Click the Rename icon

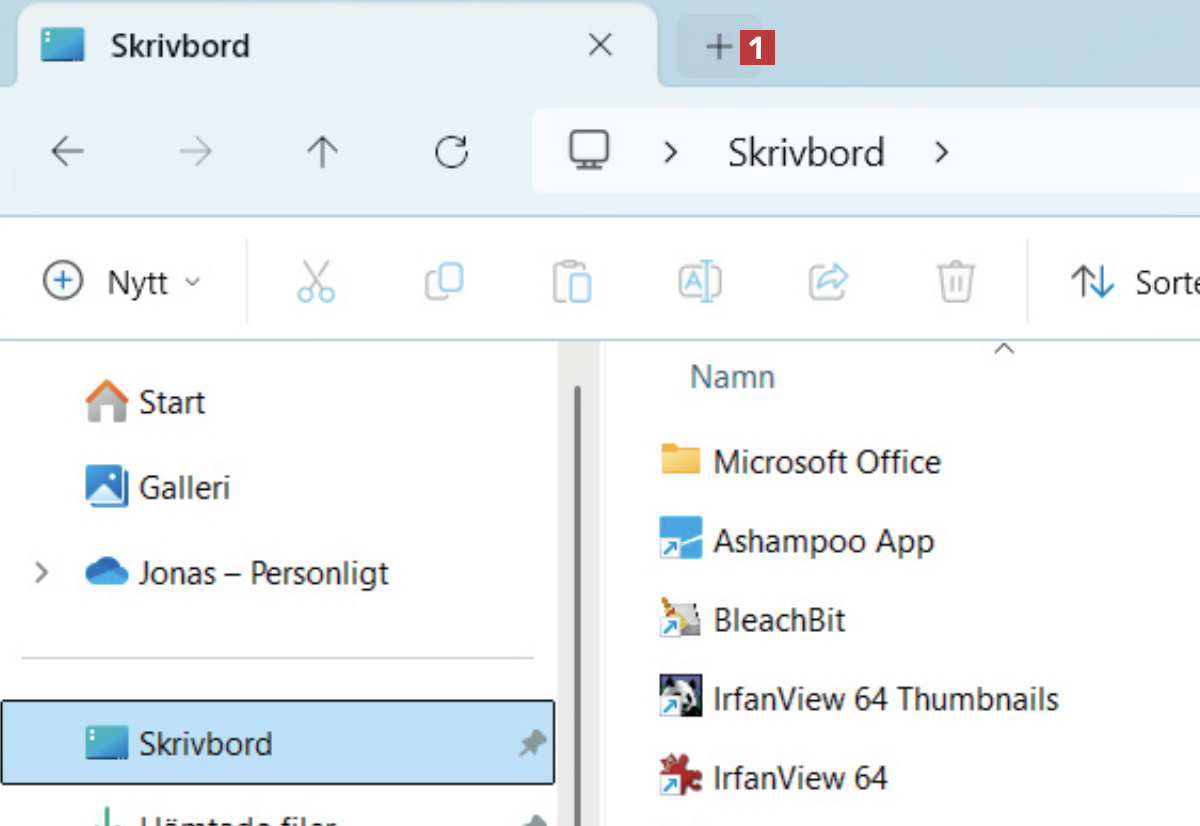(700, 282)
